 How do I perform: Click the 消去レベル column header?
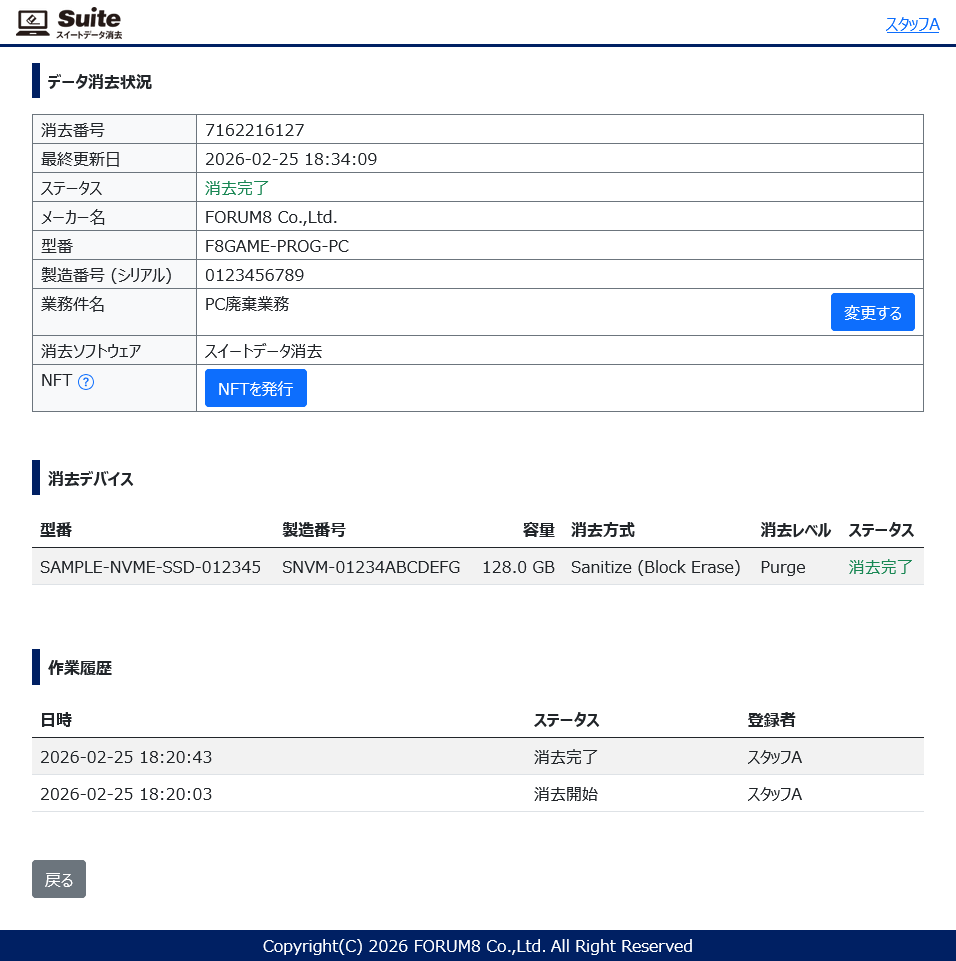(x=795, y=530)
